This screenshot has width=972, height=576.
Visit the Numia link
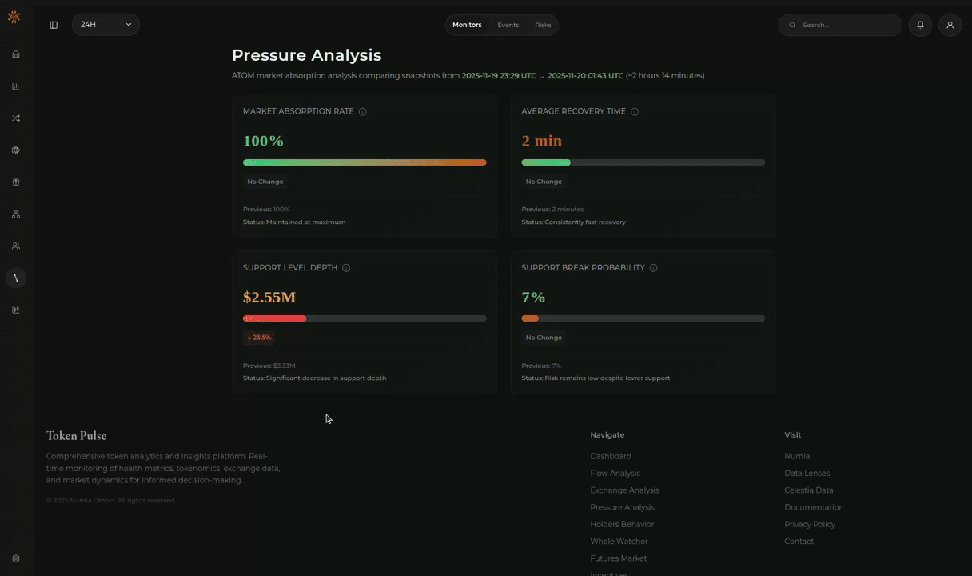[x=797, y=456]
